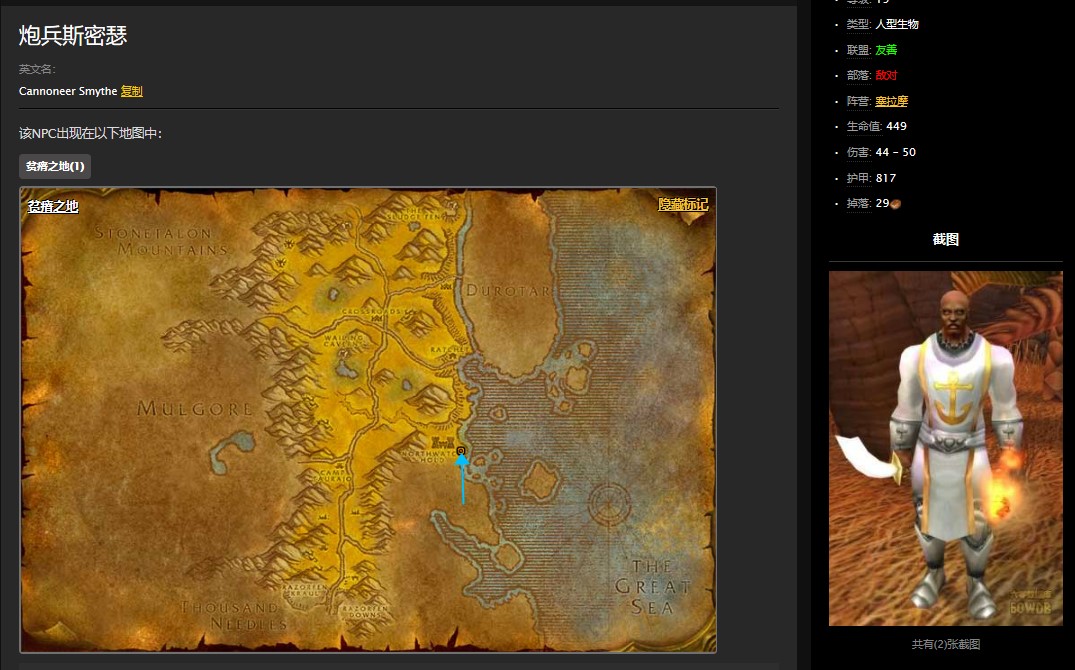Click the NPC location marker on the map
Image resolution: width=1075 pixels, height=670 pixels.
click(x=461, y=452)
